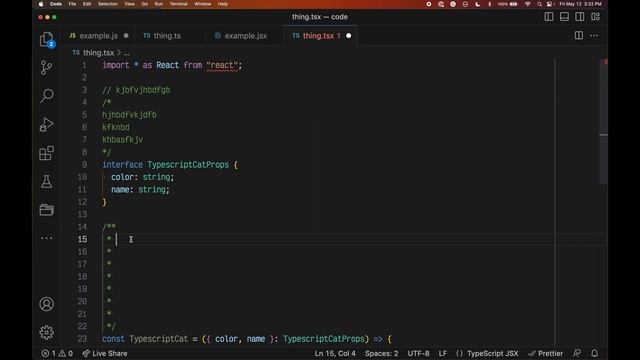Customize layout icon in title bar

[x=596, y=17]
